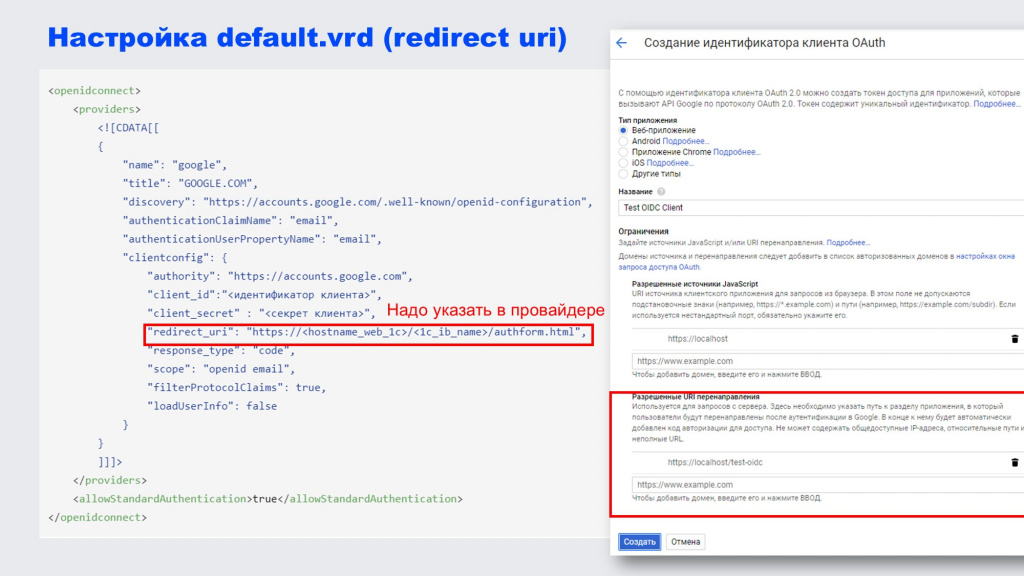The image size is (1024, 576).
Task: Click the back arrow beside the OAuth title
Action: pos(622,43)
